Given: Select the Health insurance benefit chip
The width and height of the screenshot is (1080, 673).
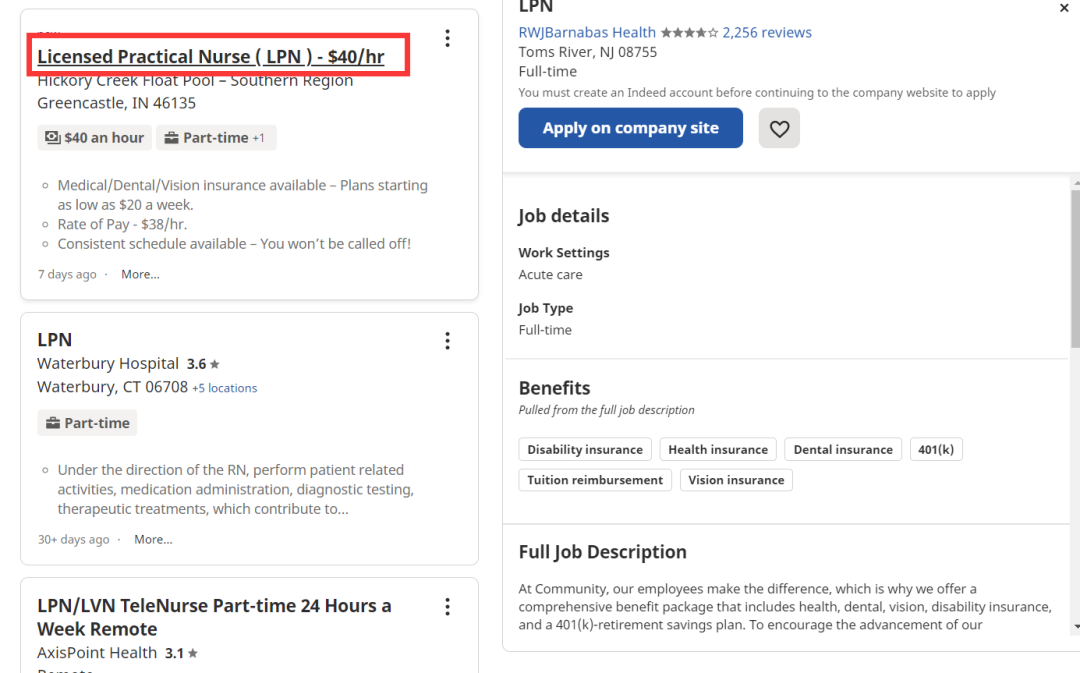Looking at the screenshot, I should click(718, 450).
